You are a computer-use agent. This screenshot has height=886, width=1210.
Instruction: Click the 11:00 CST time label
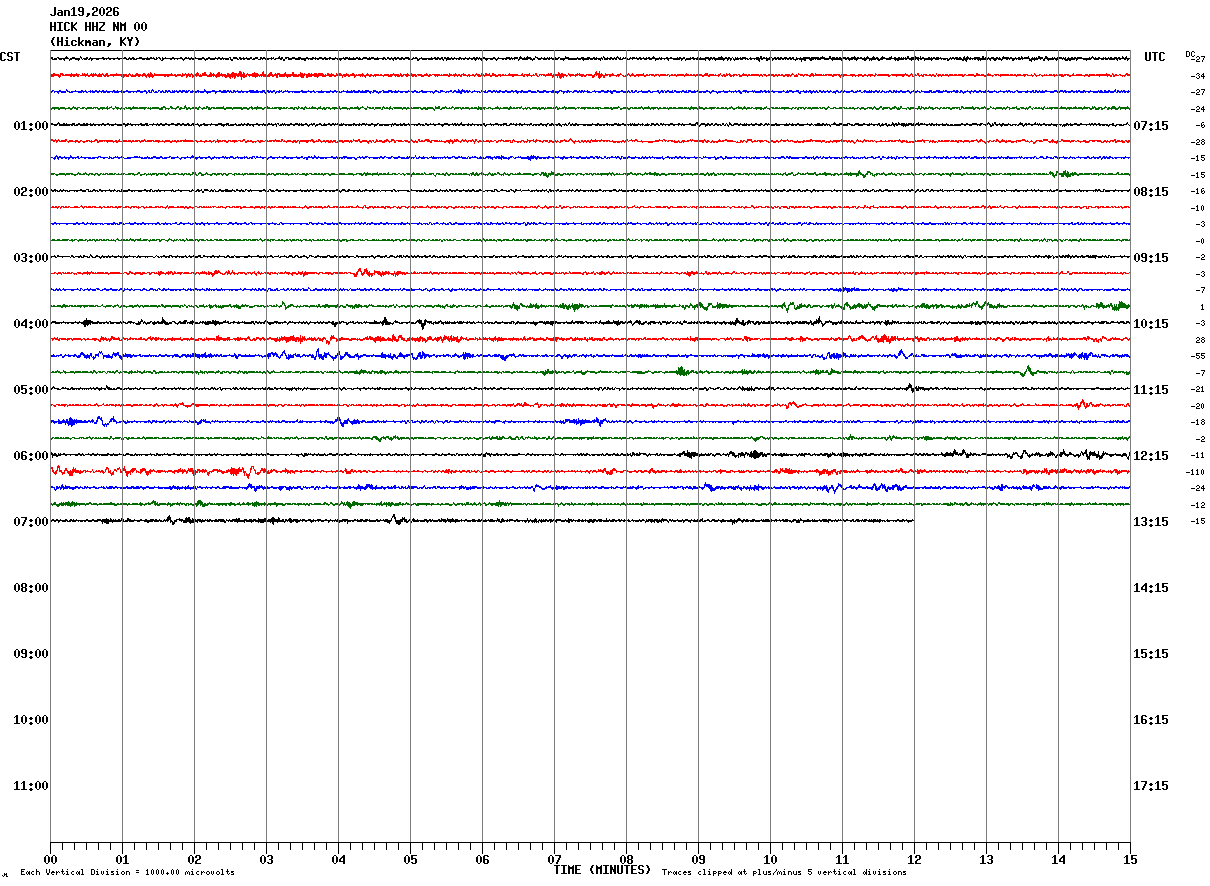pos(31,786)
